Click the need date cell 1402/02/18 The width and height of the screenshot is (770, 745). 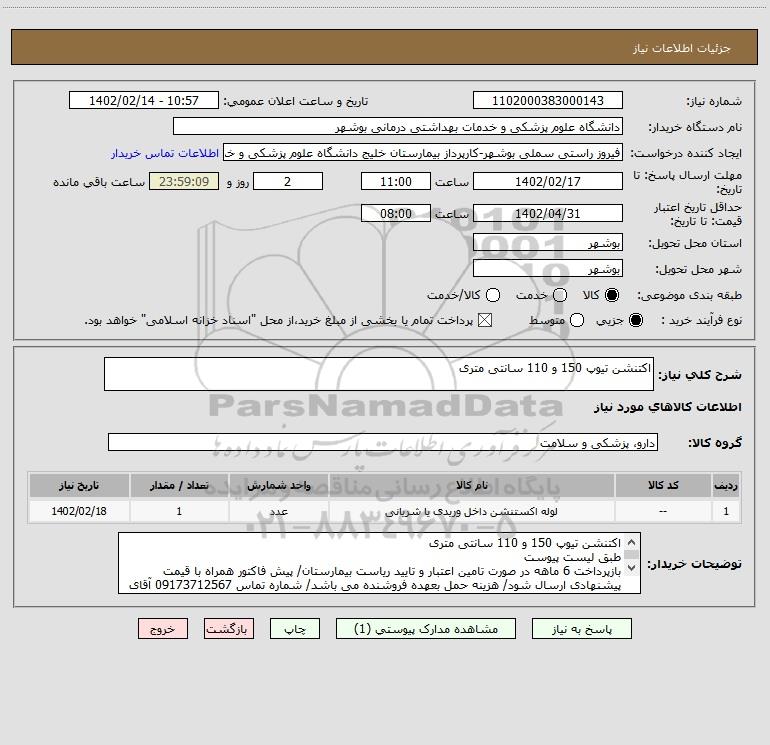[79, 512]
